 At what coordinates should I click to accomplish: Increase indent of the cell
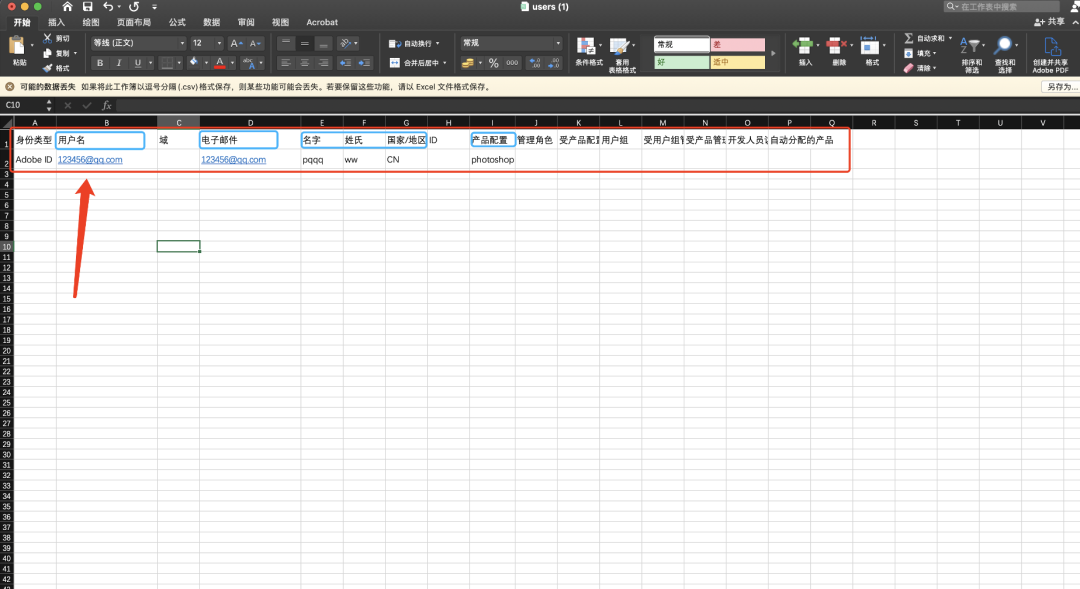point(364,63)
